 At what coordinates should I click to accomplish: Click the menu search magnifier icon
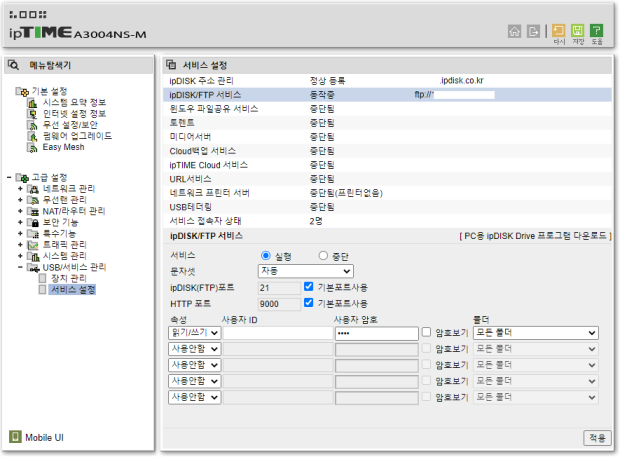[x=14, y=65]
